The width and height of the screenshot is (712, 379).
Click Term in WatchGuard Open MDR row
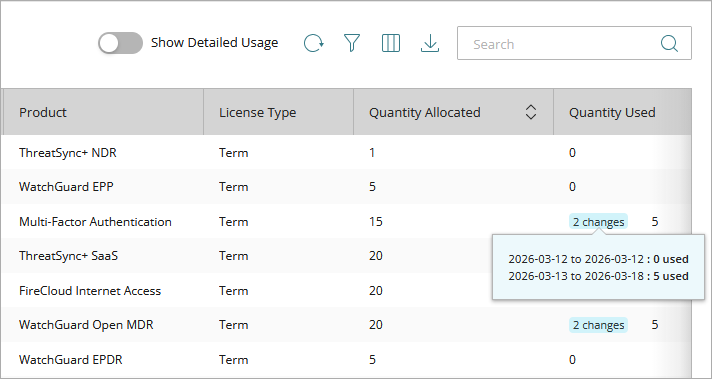tap(233, 325)
